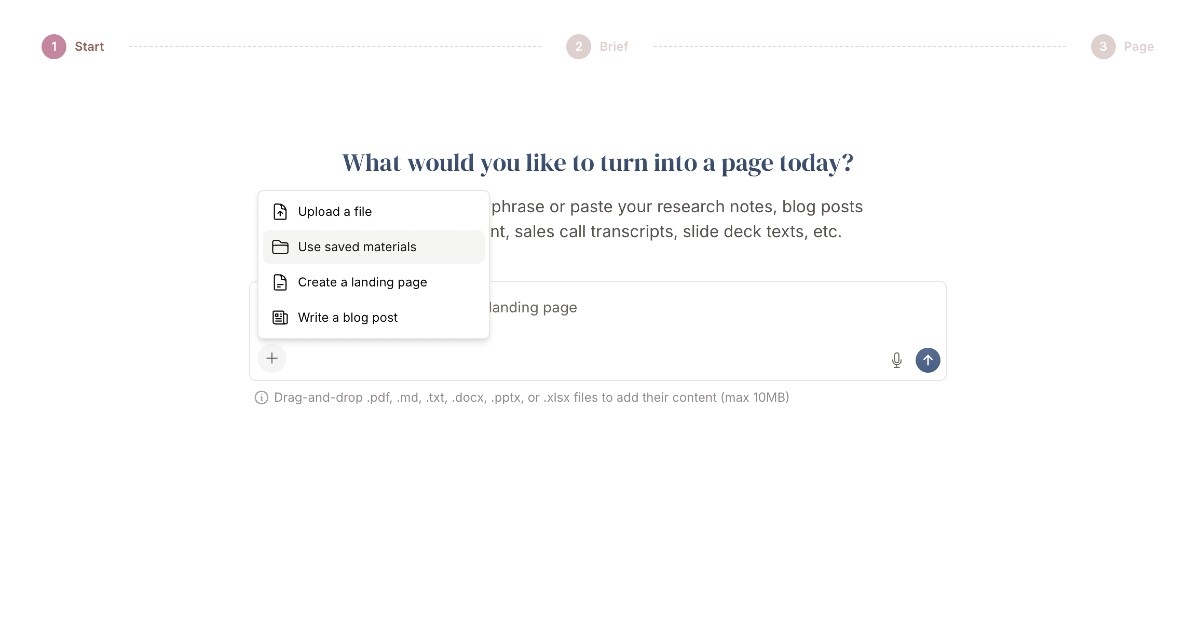
Task: Click the upload file icon in the menu
Action: click(x=281, y=212)
